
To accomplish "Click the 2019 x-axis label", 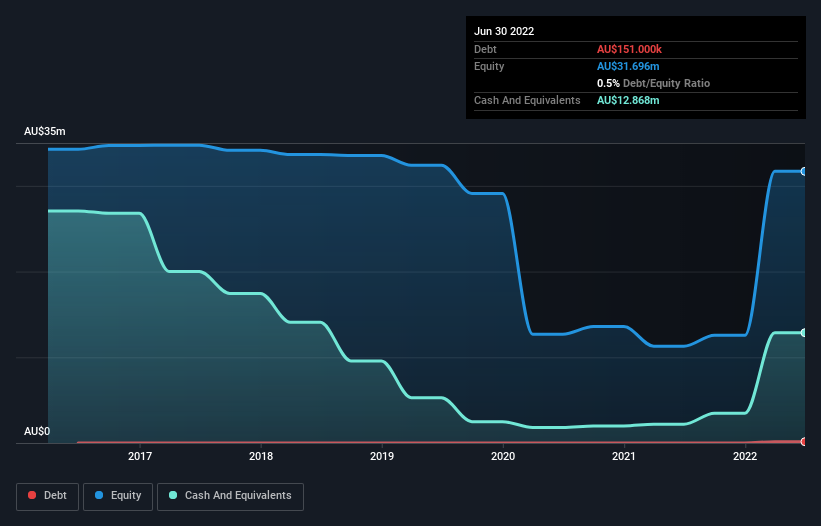I will pyautogui.click(x=382, y=456).
